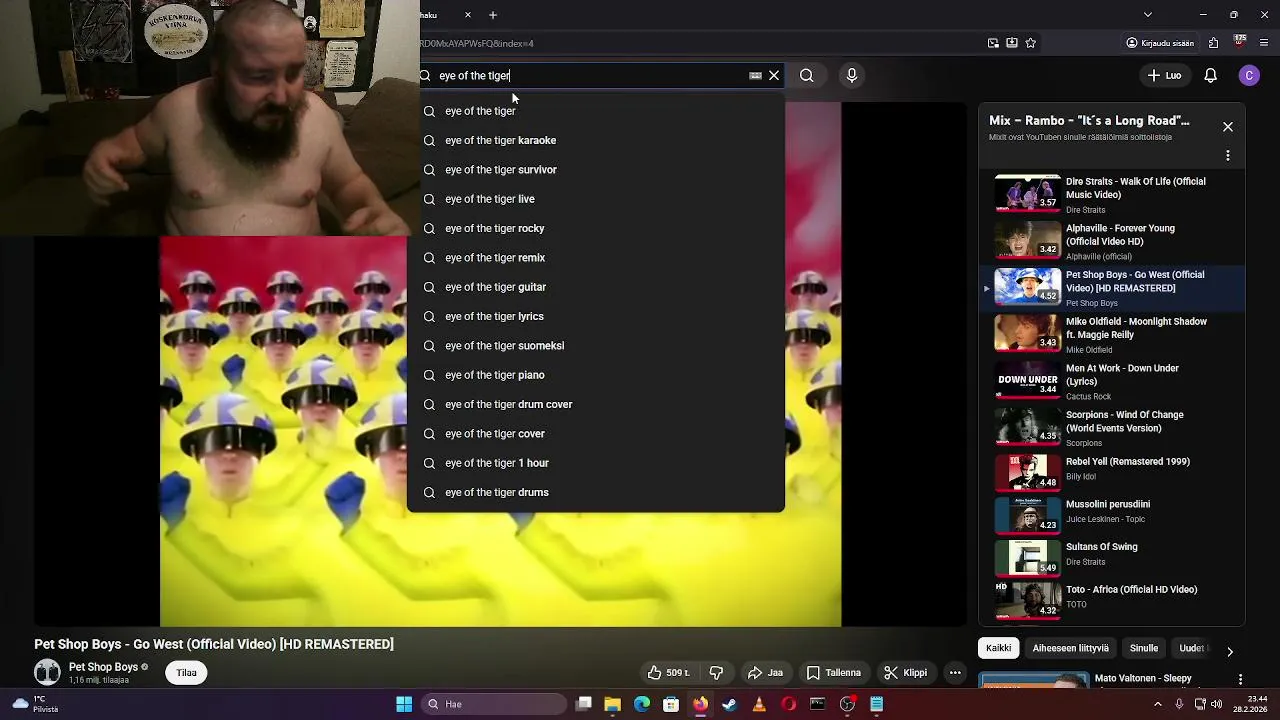
Task: Choose 'eye of the tiger suomeksi' suggestion
Action: [x=595, y=346]
